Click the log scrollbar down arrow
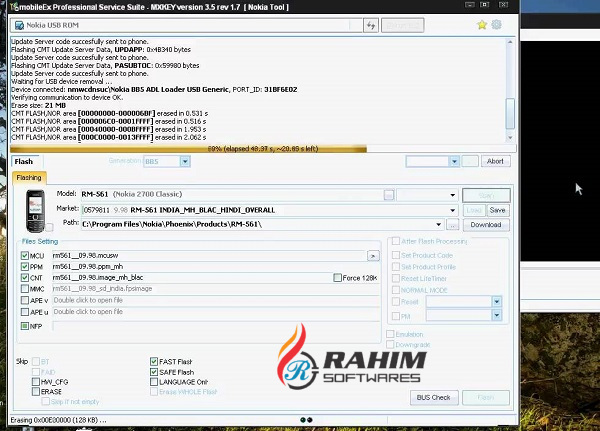 click(510, 137)
